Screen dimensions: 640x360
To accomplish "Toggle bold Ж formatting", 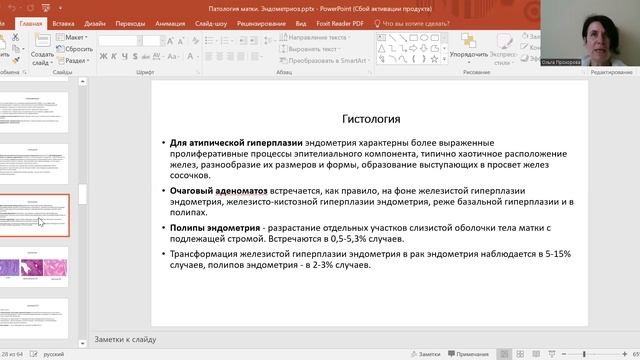I will point(103,56).
